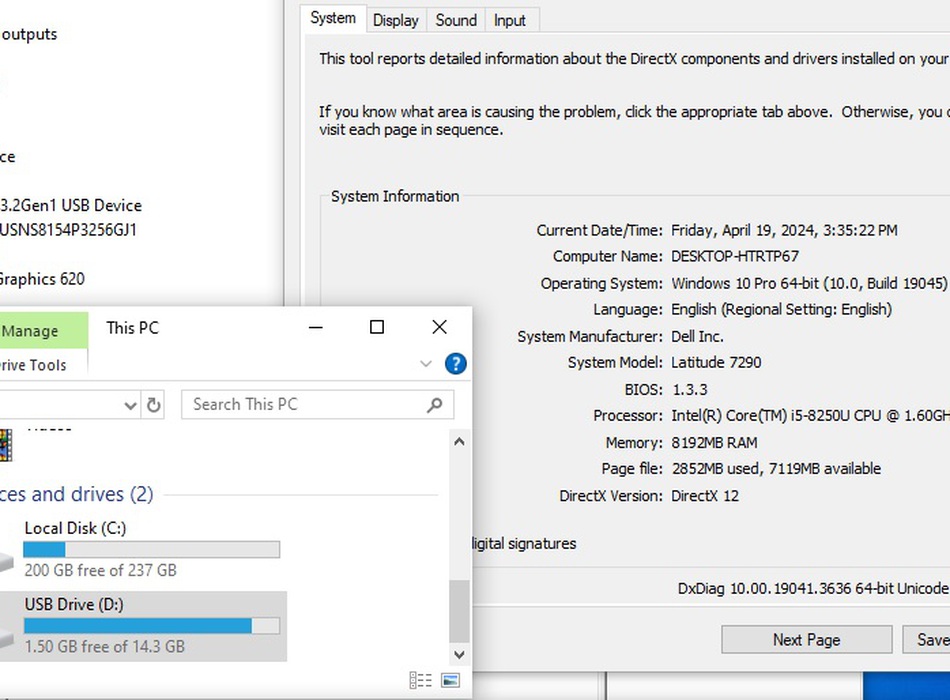This screenshot has width=950, height=700.
Task: Expand the ribbon using the chevron
Action: (425, 364)
